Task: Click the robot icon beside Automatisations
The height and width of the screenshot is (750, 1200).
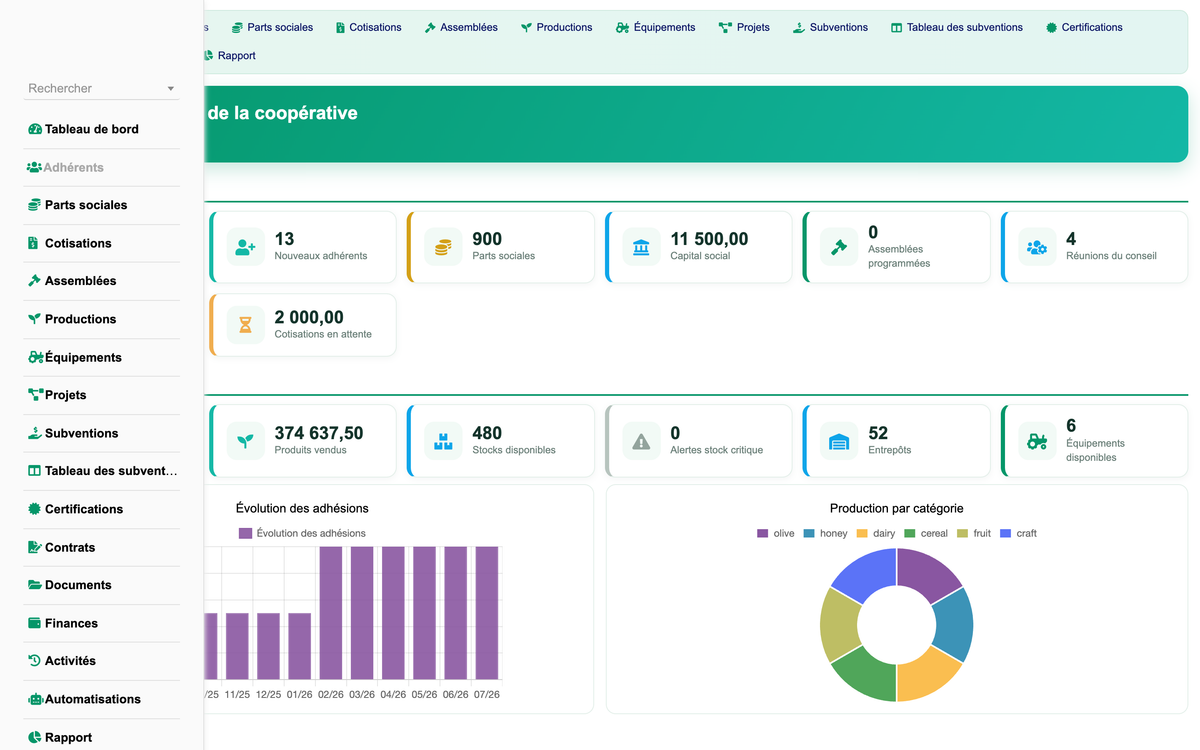Action: [35, 699]
